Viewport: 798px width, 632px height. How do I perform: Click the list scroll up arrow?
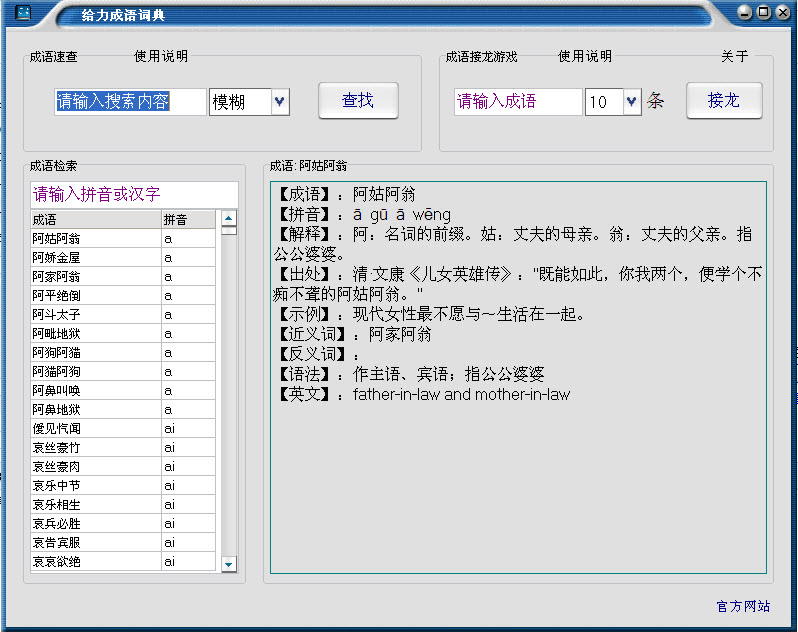(229, 218)
